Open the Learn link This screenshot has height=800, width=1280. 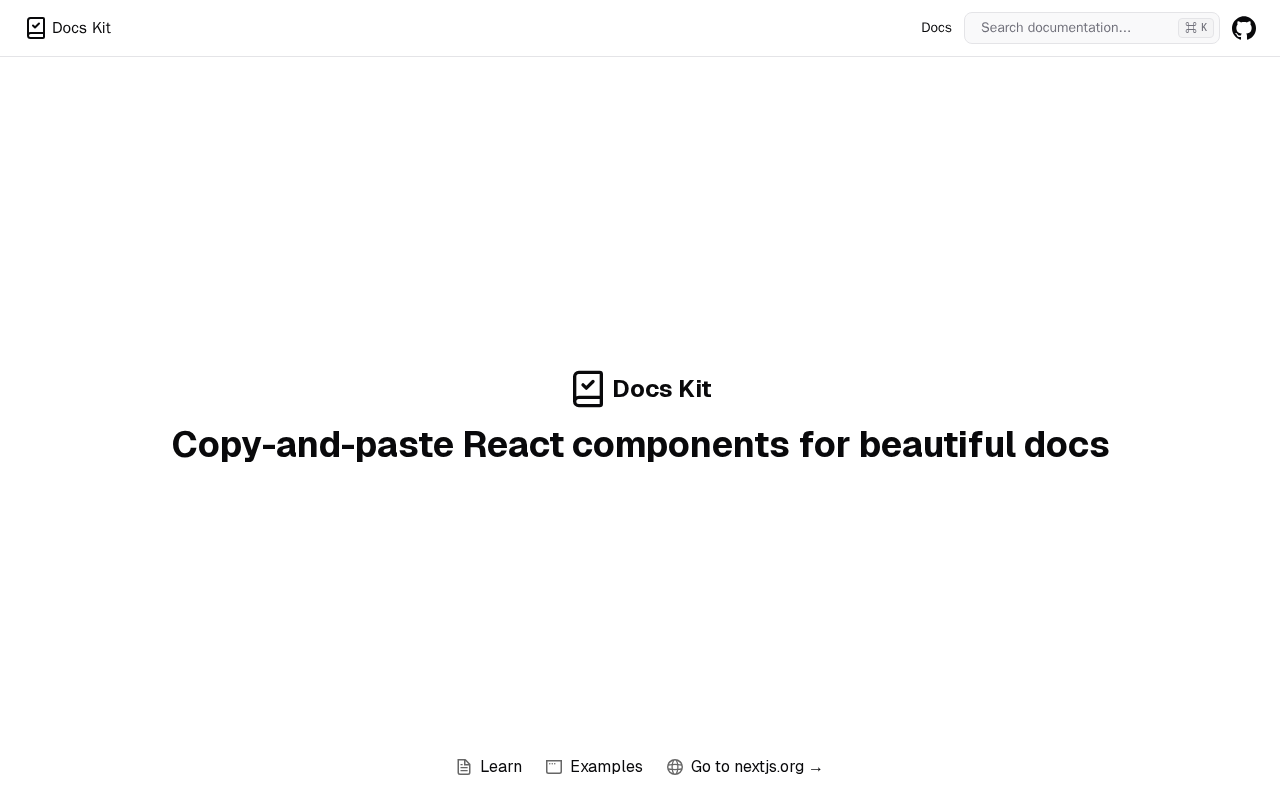coord(501,767)
